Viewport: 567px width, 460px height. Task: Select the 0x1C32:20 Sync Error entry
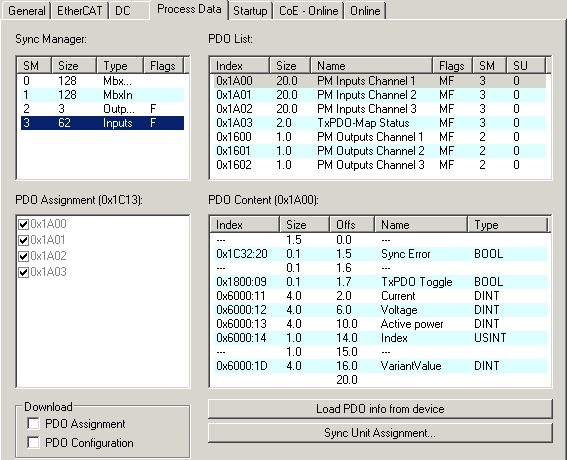[x=380, y=254]
